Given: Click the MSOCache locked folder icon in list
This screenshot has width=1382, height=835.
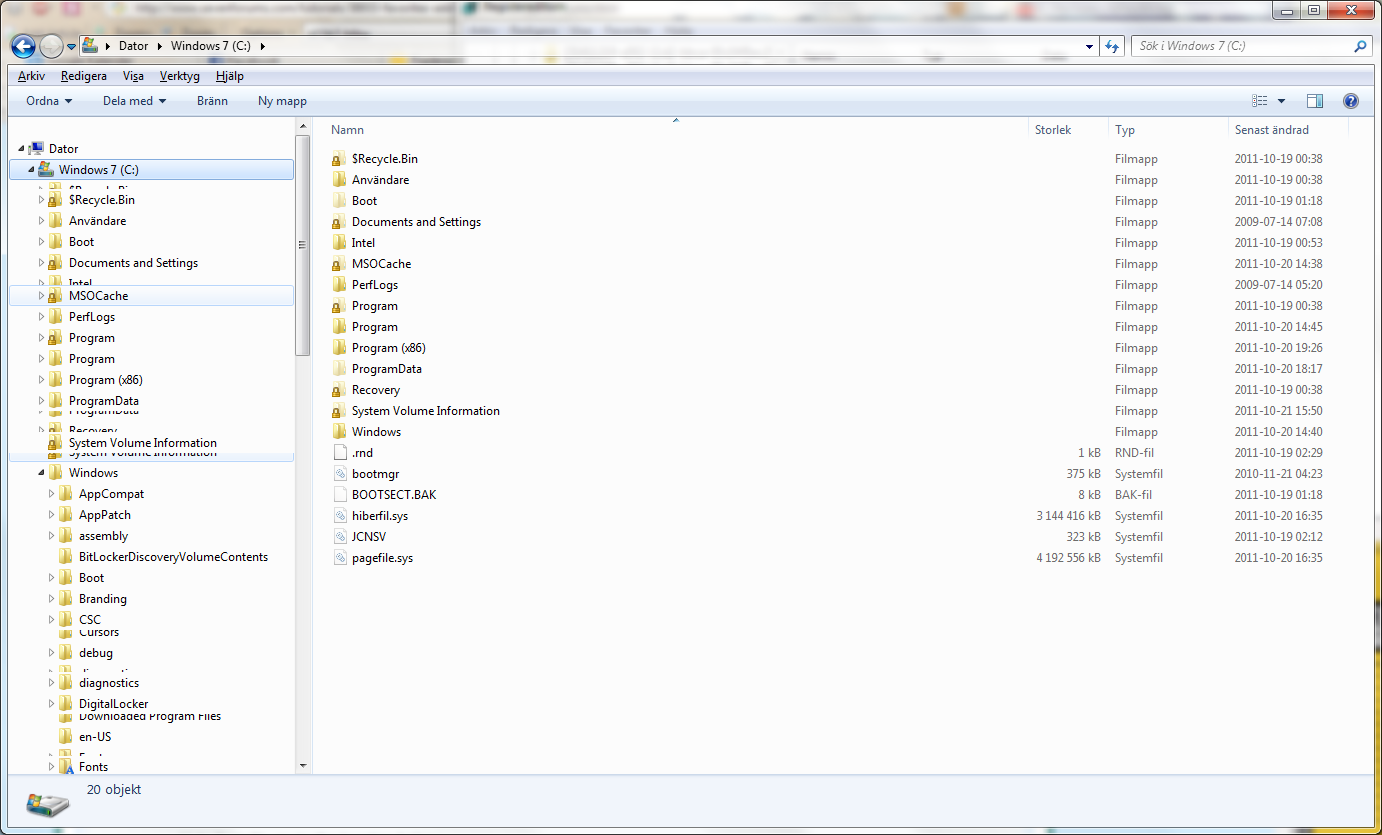Looking at the screenshot, I should pyautogui.click(x=339, y=264).
